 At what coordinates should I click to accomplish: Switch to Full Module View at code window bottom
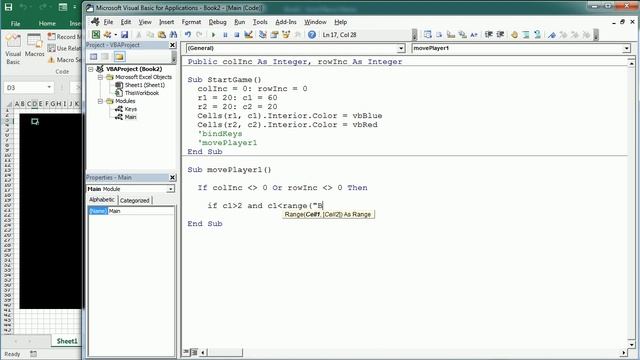(x=194, y=352)
